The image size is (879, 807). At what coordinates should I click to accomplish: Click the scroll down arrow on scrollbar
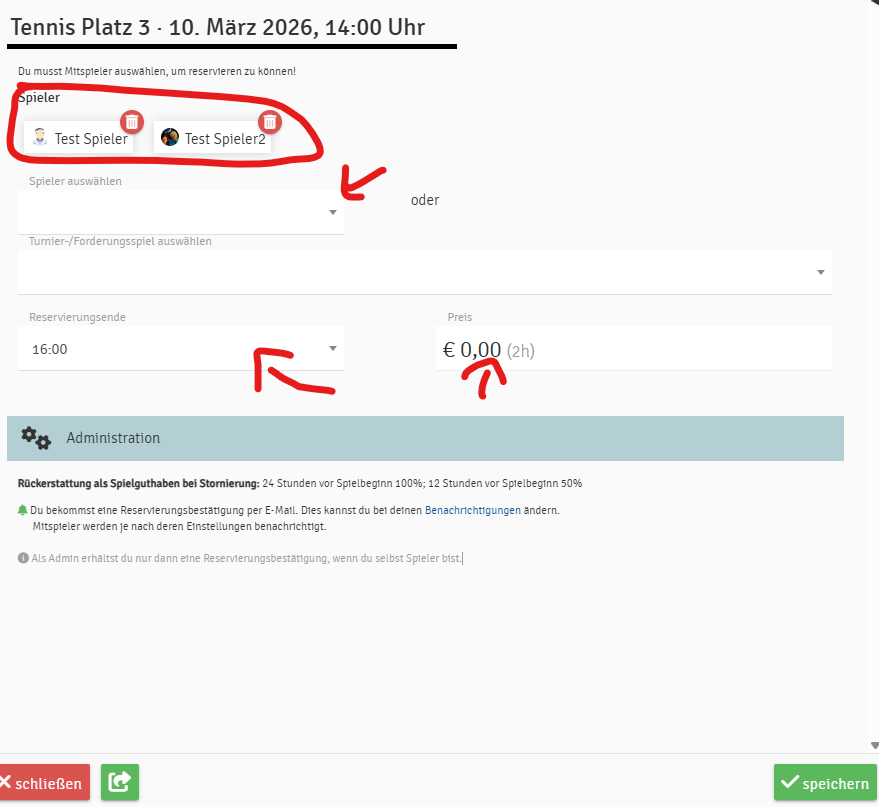point(874,745)
